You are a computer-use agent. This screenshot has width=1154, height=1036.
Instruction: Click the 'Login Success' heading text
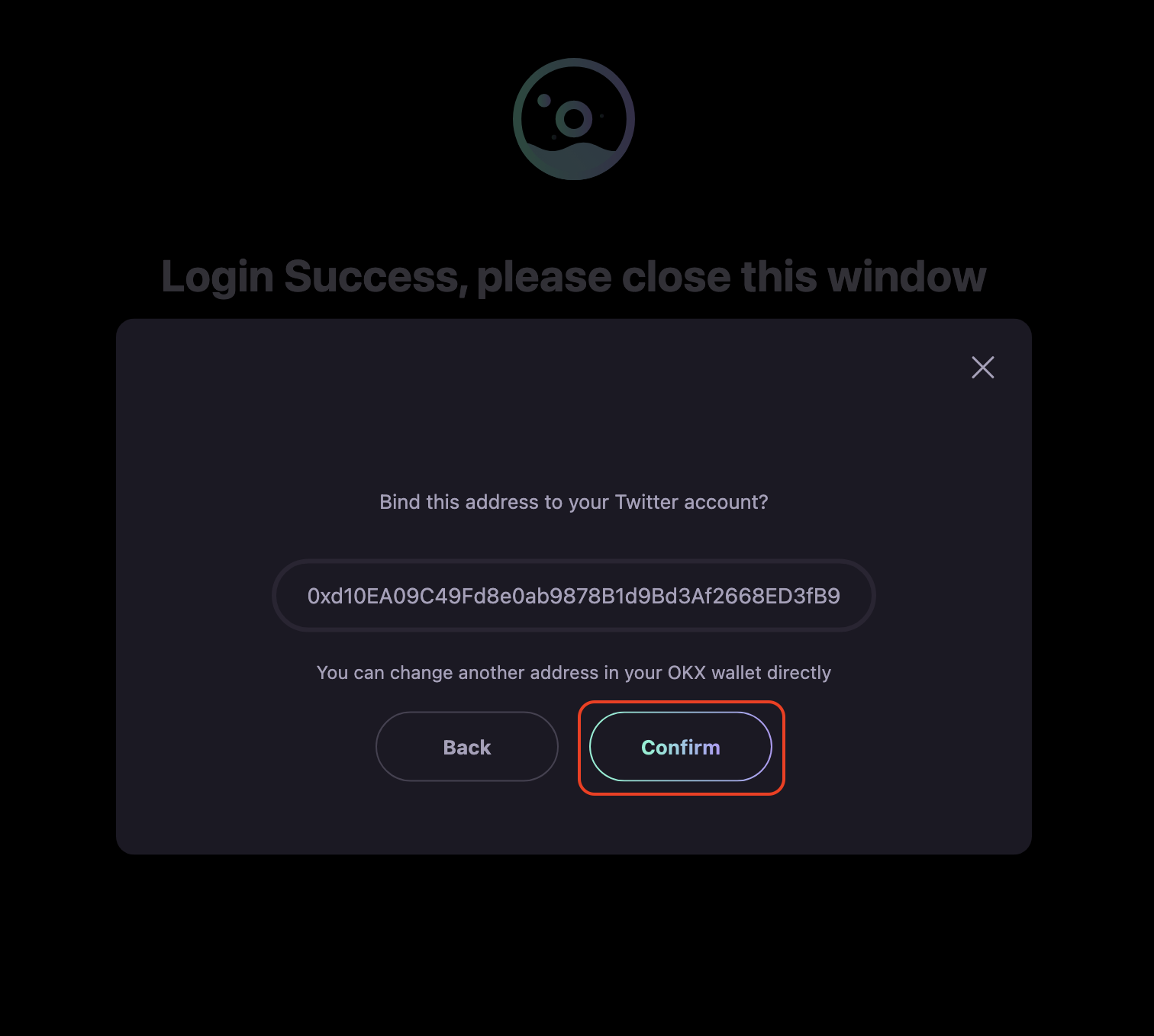[573, 276]
